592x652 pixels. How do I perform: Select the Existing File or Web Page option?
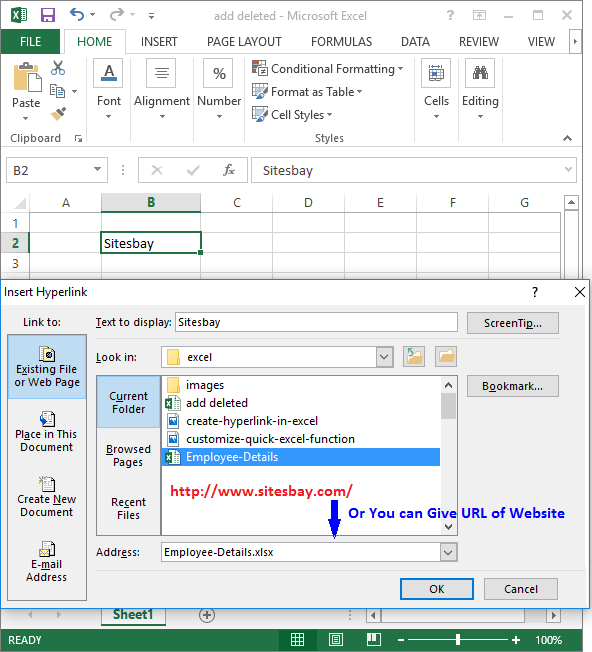(x=47, y=367)
